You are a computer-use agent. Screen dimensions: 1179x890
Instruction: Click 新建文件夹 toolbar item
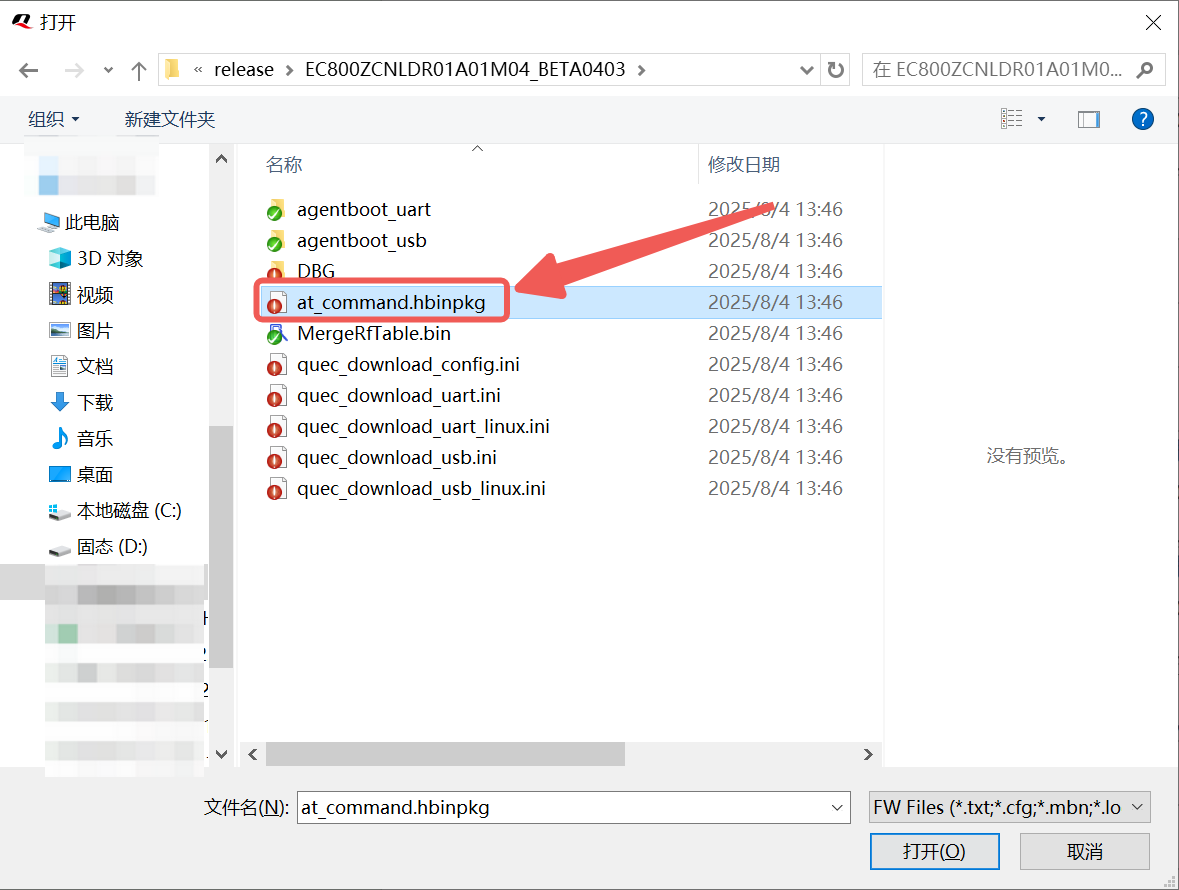[169, 119]
